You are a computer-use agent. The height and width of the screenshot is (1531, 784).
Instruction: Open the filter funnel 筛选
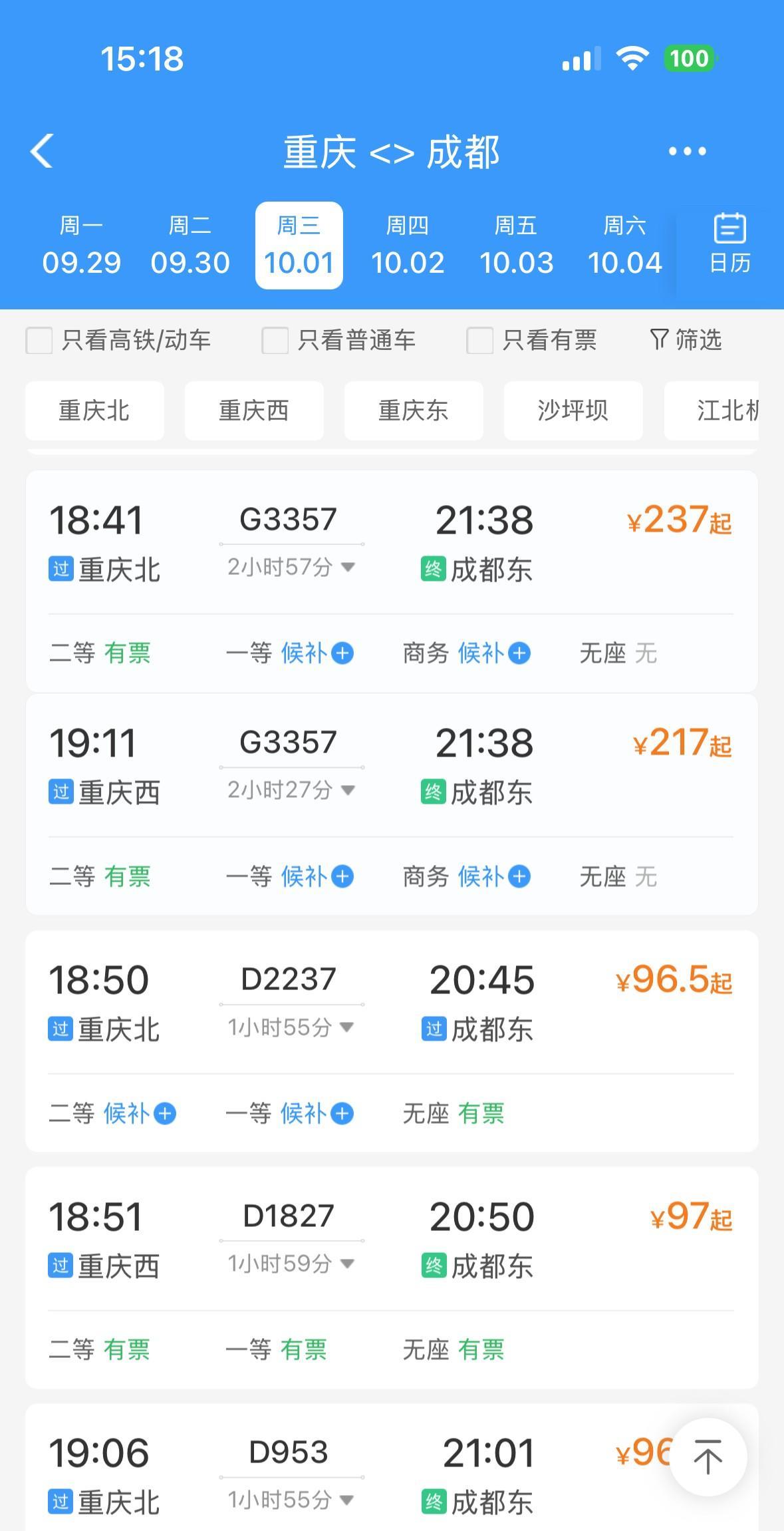[686, 340]
